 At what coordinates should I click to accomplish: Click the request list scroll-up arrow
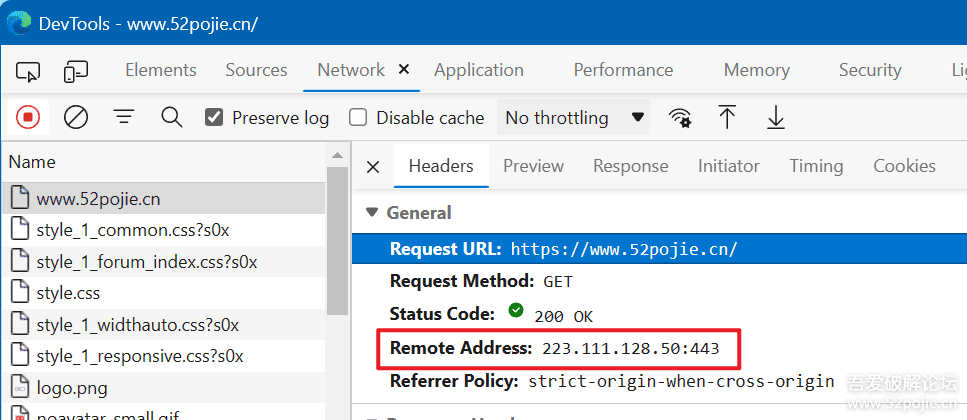point(337,155)
